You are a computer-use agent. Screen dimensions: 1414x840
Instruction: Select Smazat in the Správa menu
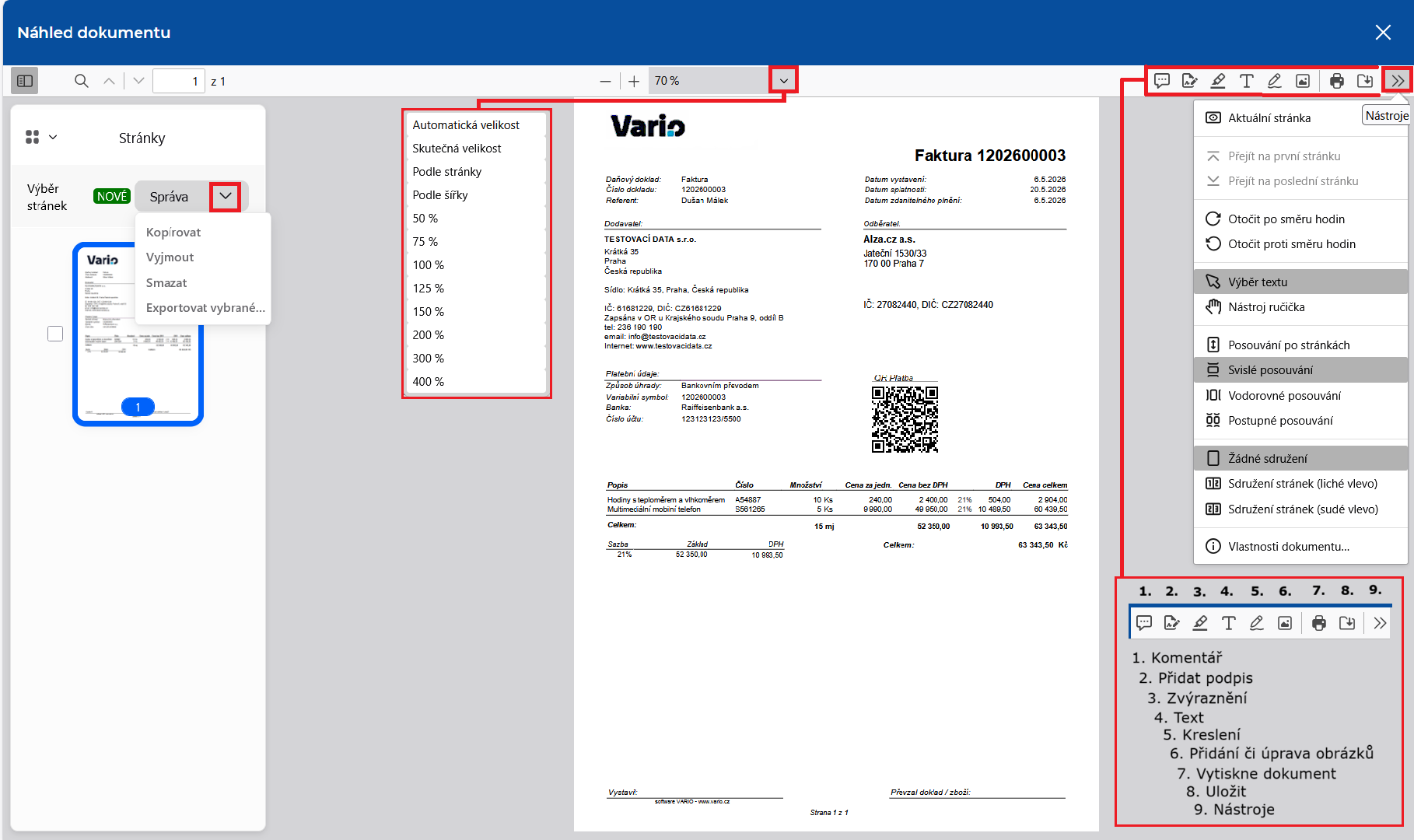pyautogui.click(x=203, y=283)
